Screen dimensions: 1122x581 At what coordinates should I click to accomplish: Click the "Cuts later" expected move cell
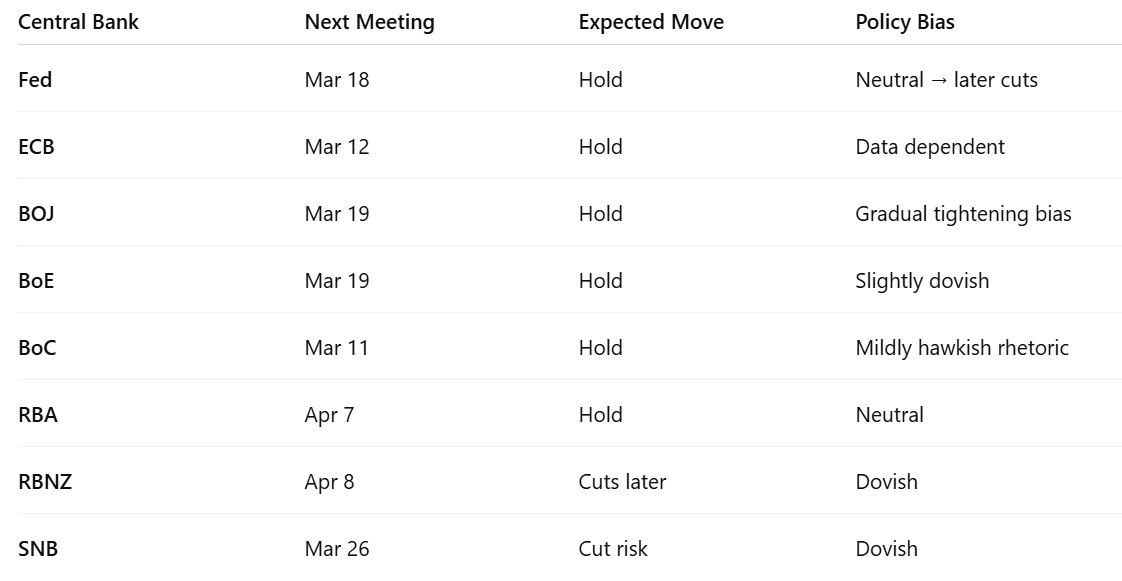point(622,482)
